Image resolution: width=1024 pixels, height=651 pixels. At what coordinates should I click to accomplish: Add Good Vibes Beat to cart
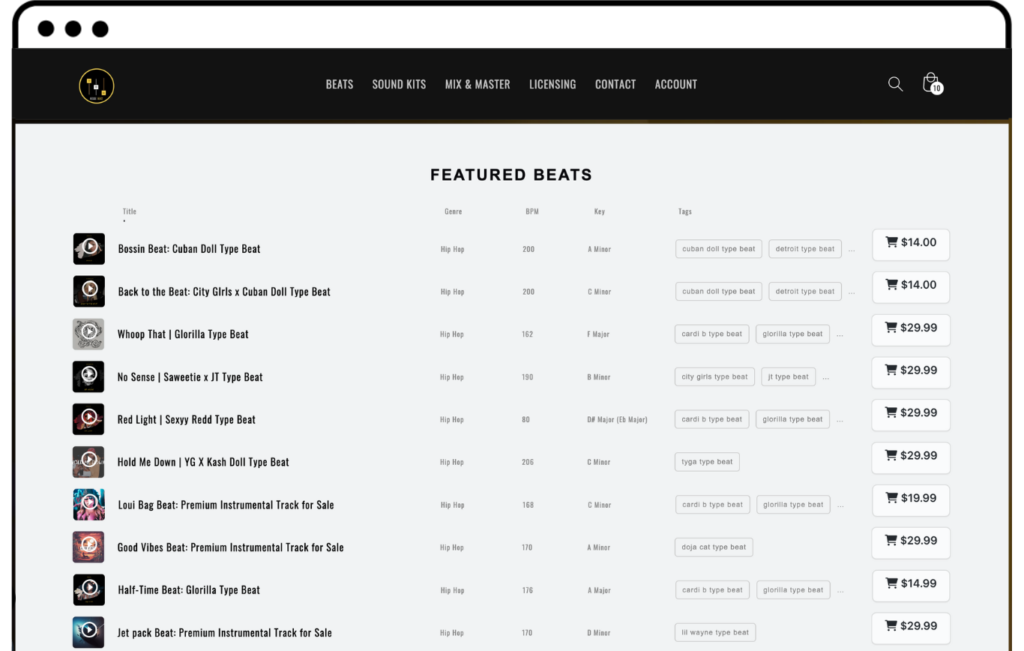tap(911, 543)
